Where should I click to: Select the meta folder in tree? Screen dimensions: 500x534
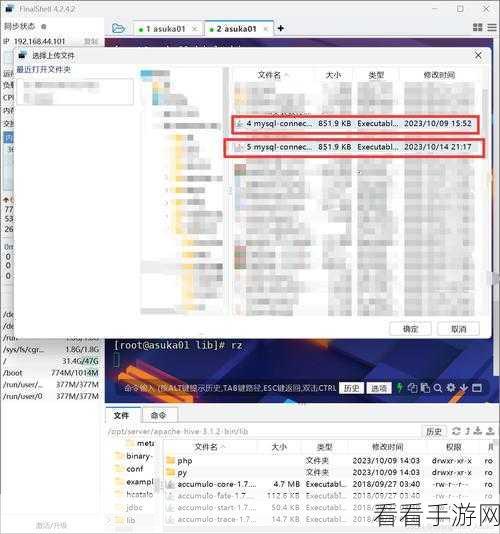pos(145,443)
